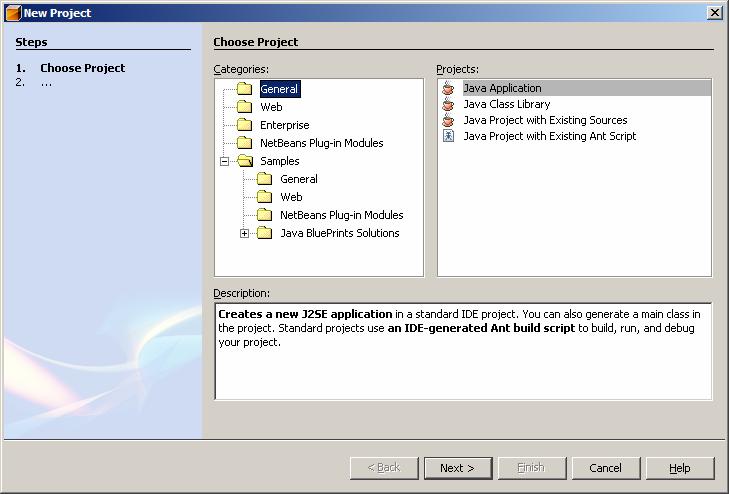Select Java Project with Existing Sources

[545, 120]
